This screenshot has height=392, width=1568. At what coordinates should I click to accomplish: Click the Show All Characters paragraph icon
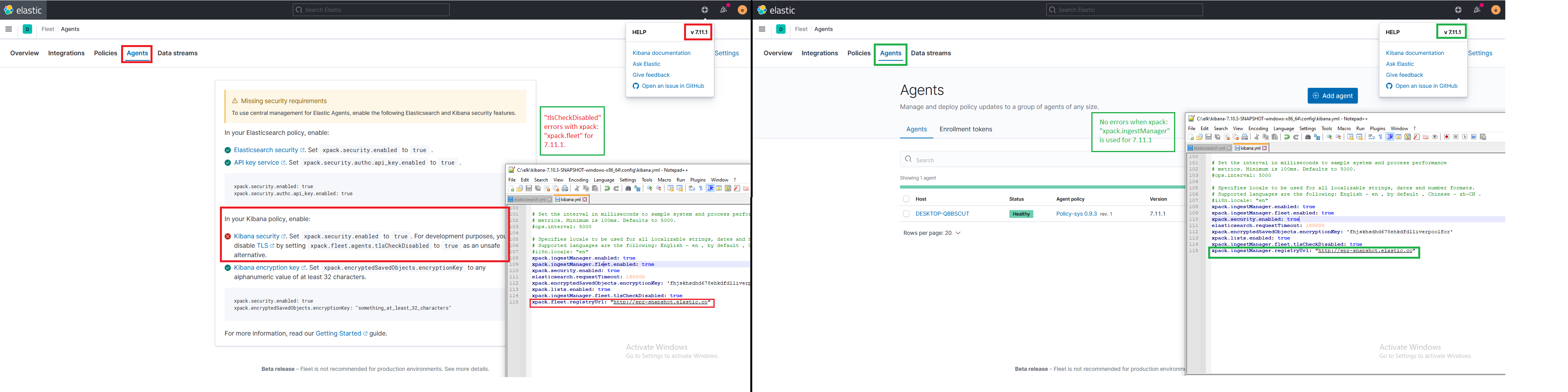point(1381,137)
